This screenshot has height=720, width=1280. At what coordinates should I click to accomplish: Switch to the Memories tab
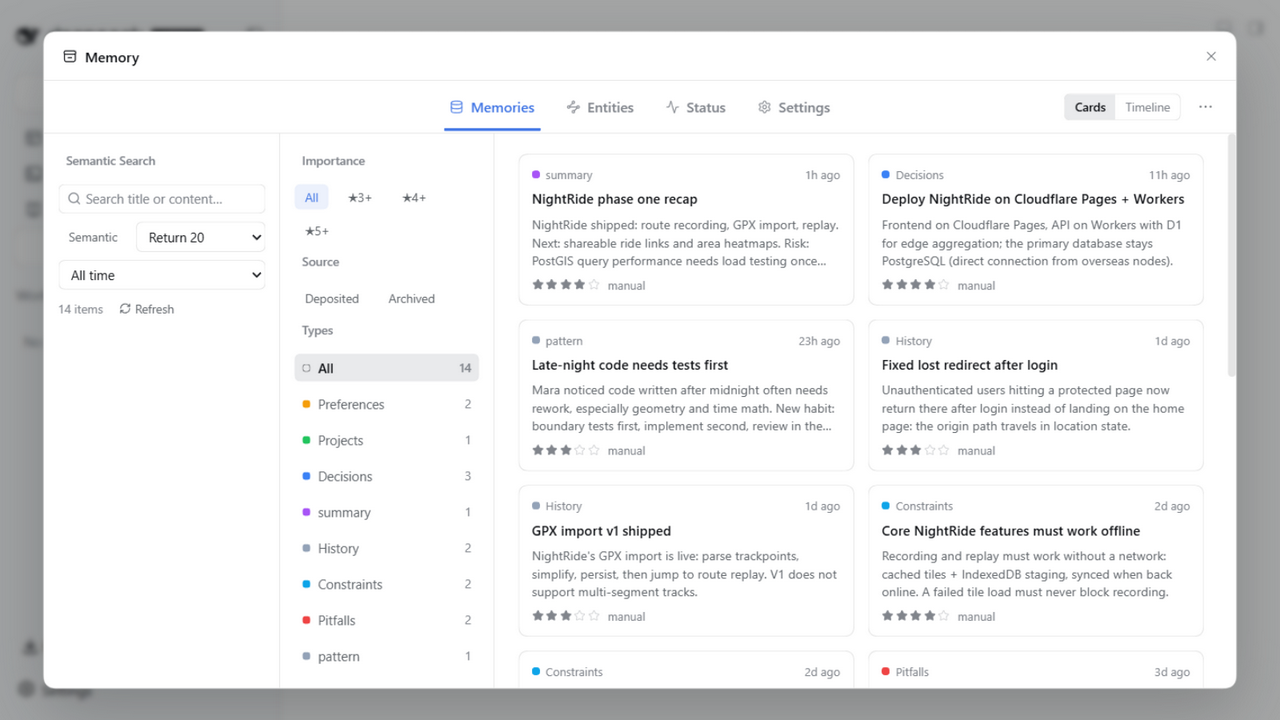click(492, 107)
